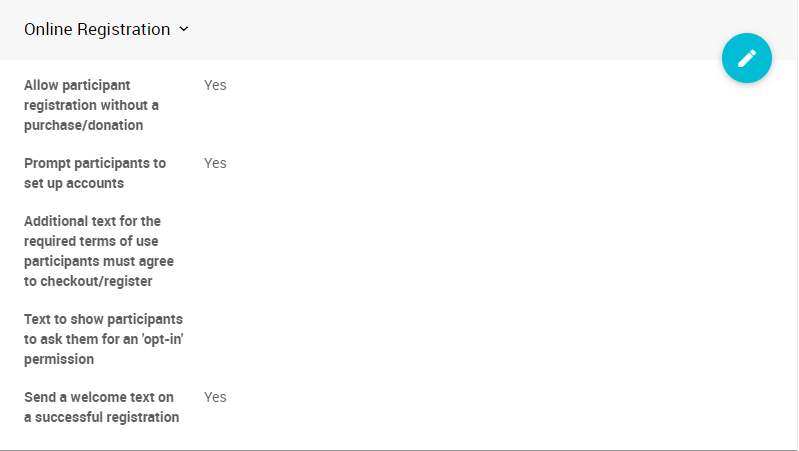Select the 'Text to show participants' label
Viewport: 799px width, 451px height.
pyautogui.click(x=103, y=339)
